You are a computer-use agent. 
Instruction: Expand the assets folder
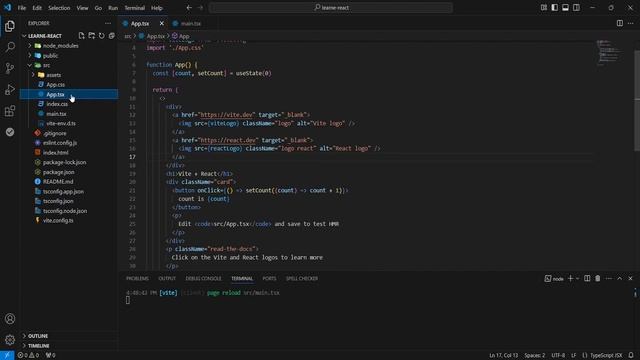point(33,75)
